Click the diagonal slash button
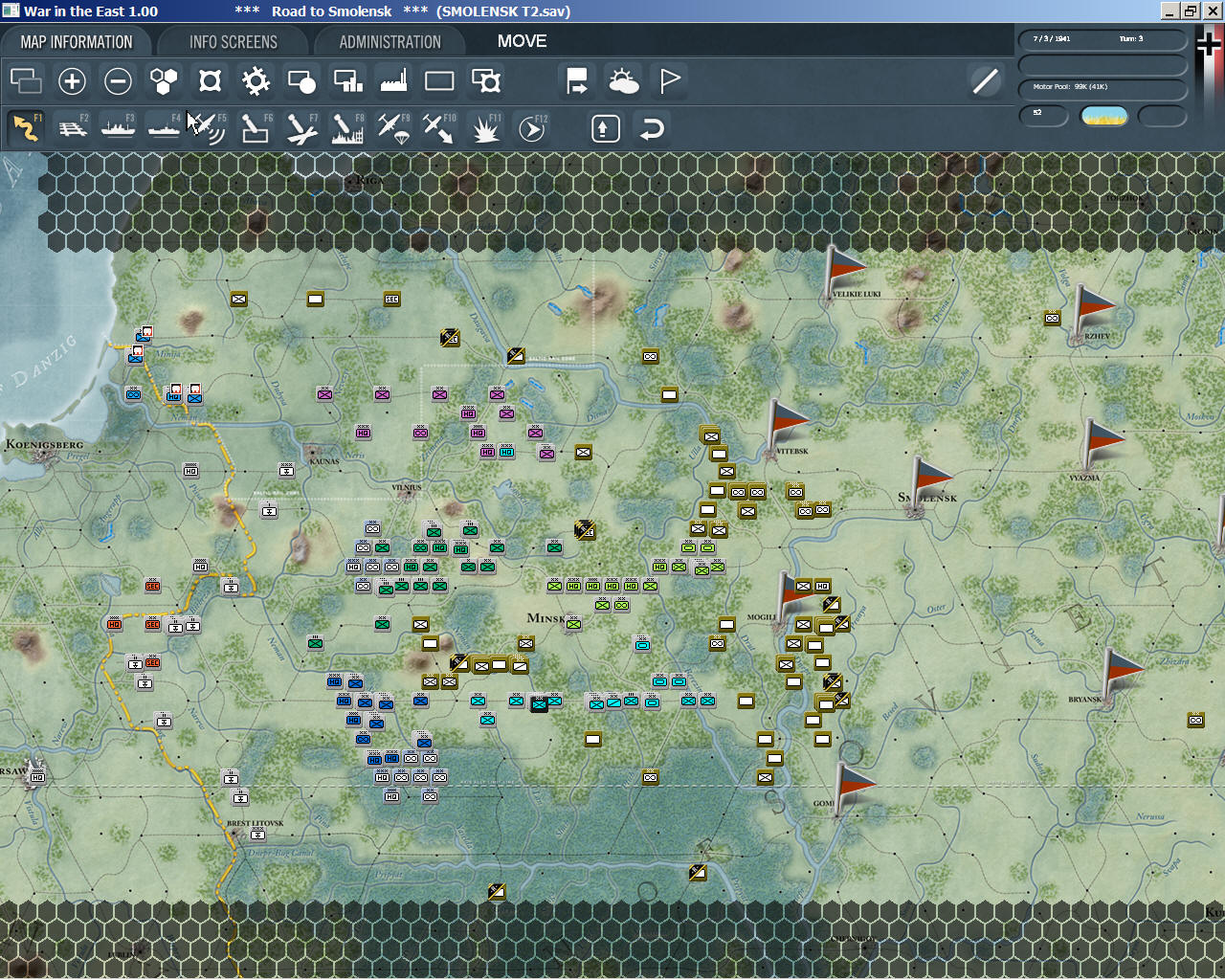This screenshot has height=980, width=1225. [985, 81]
